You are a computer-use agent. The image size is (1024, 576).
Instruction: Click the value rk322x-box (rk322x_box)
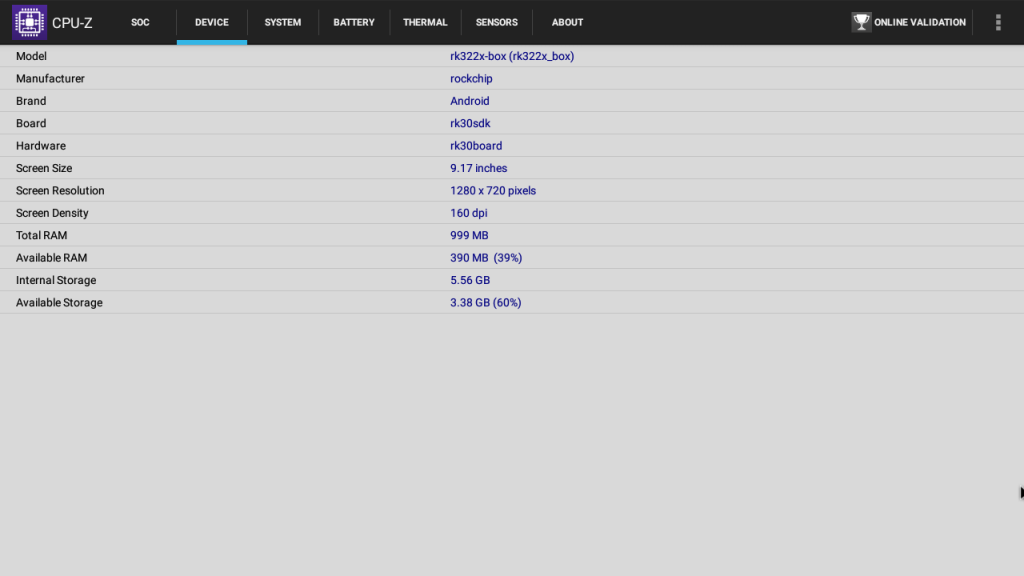(x=512, y=56)
